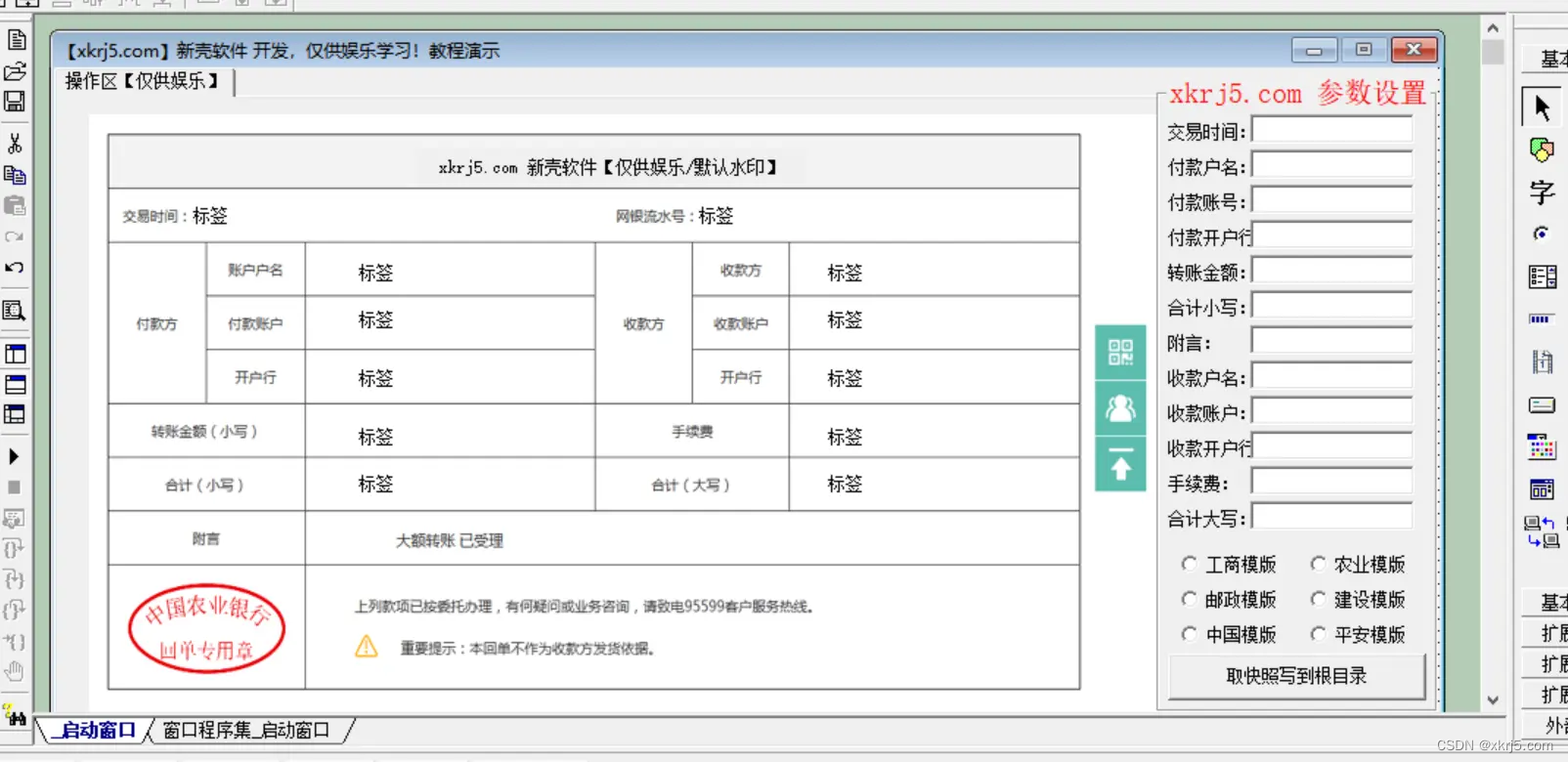The image size is (1568, 762).
Task: Select the progress bar component icon
Action: pyautogui.click(x=1541, y=319)
